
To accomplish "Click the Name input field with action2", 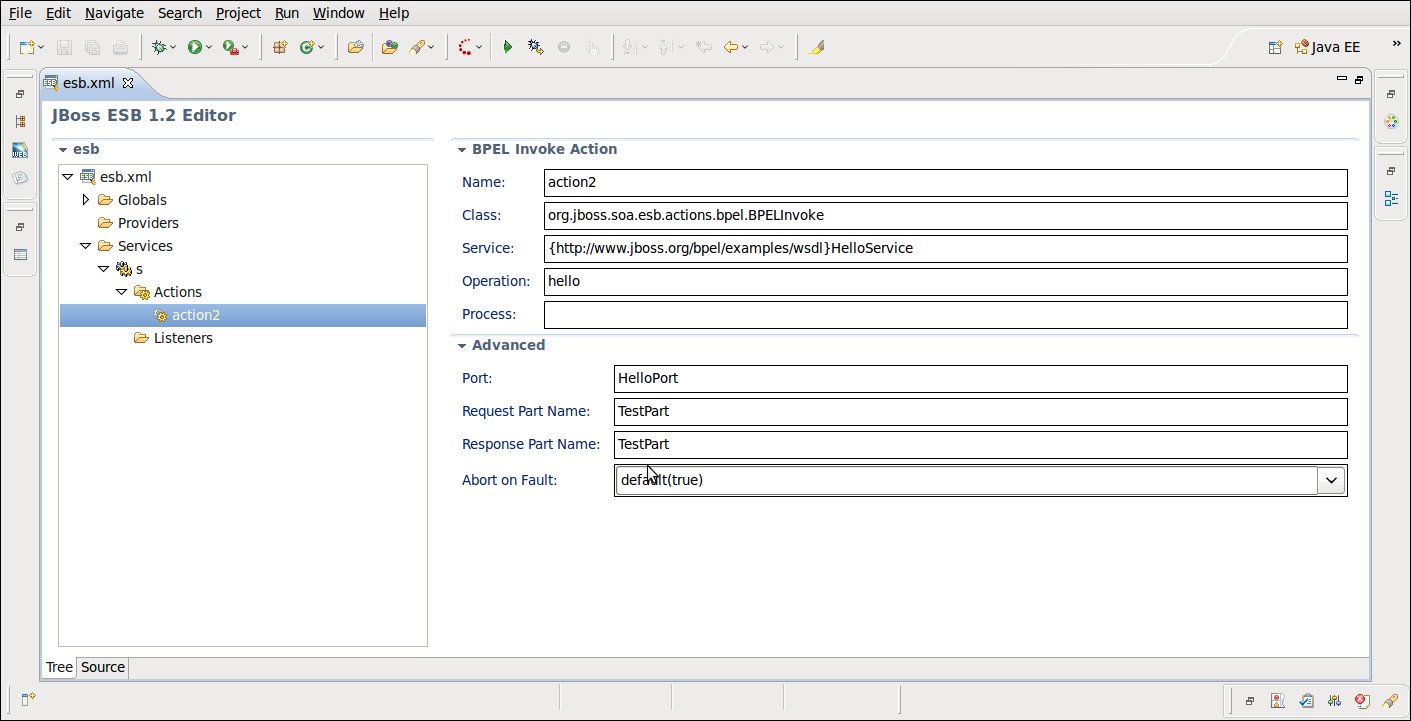I will pos(946,183).
